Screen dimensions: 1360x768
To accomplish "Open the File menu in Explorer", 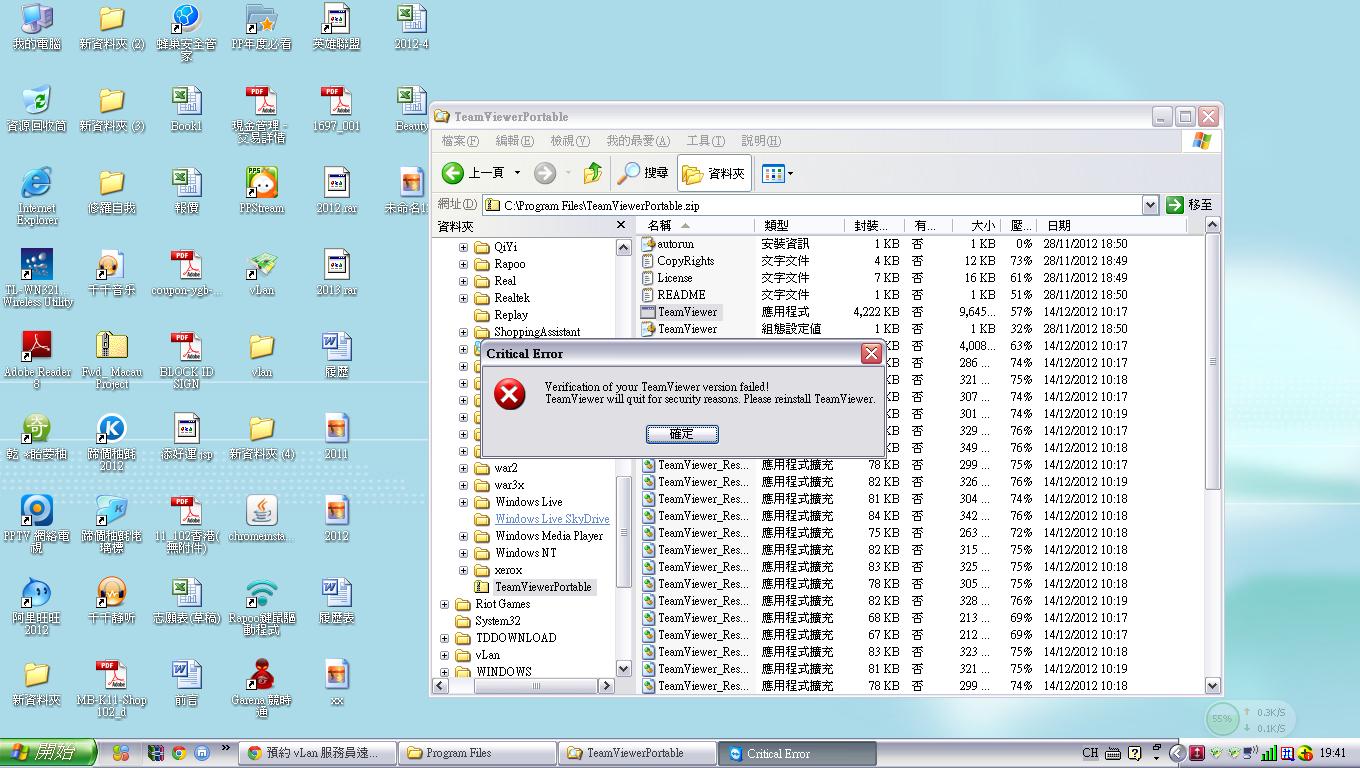I will click(x=460, y=141).
